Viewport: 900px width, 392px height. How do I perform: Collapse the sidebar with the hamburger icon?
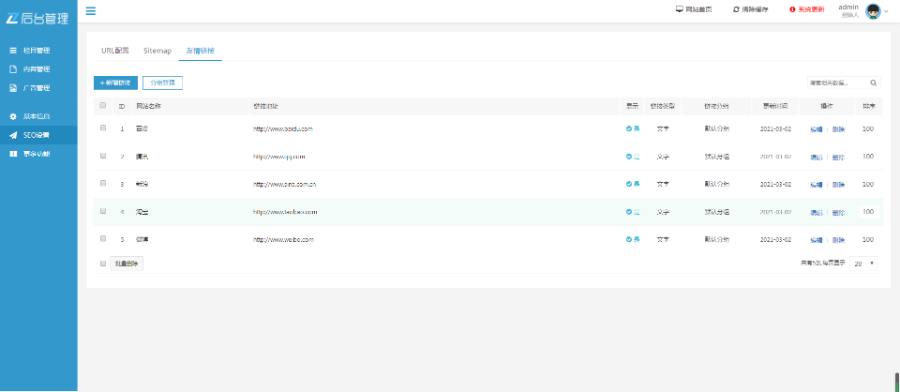(x=91, y=11)
